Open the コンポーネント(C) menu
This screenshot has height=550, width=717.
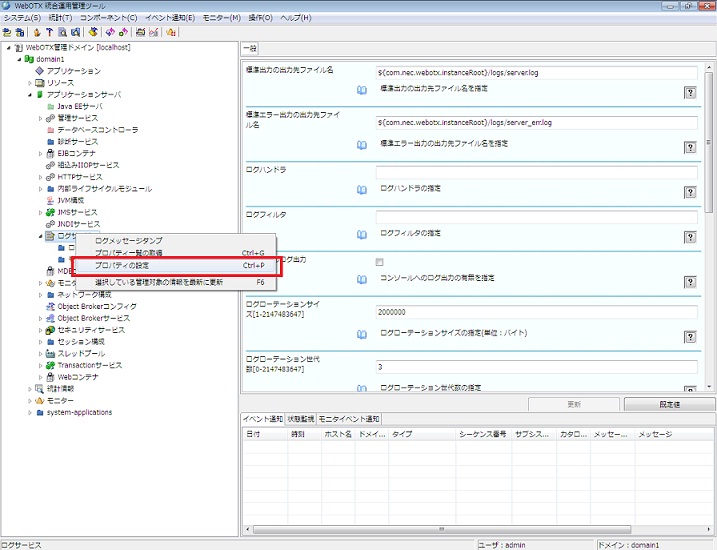[108, 18]
